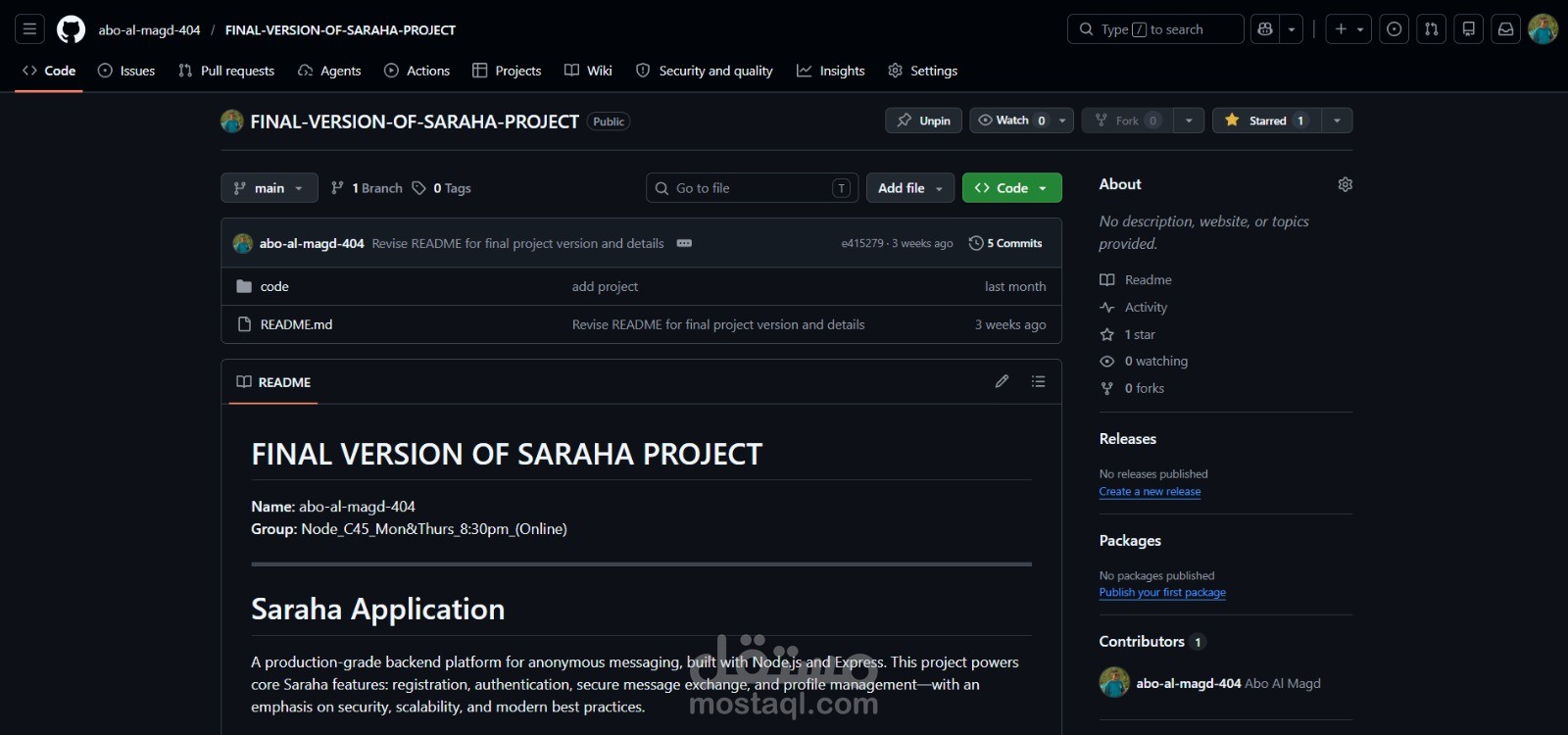
Task: Click Create a new release
Action: click(1150, 492)
